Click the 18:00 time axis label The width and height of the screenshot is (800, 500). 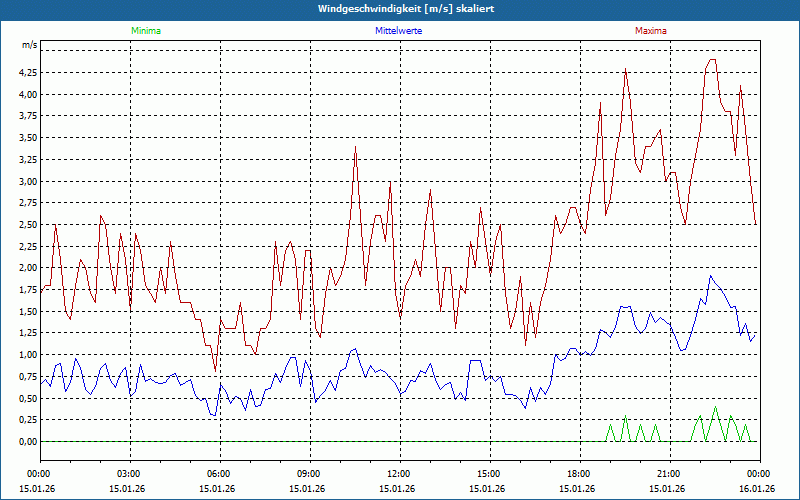tap(578, 474)
